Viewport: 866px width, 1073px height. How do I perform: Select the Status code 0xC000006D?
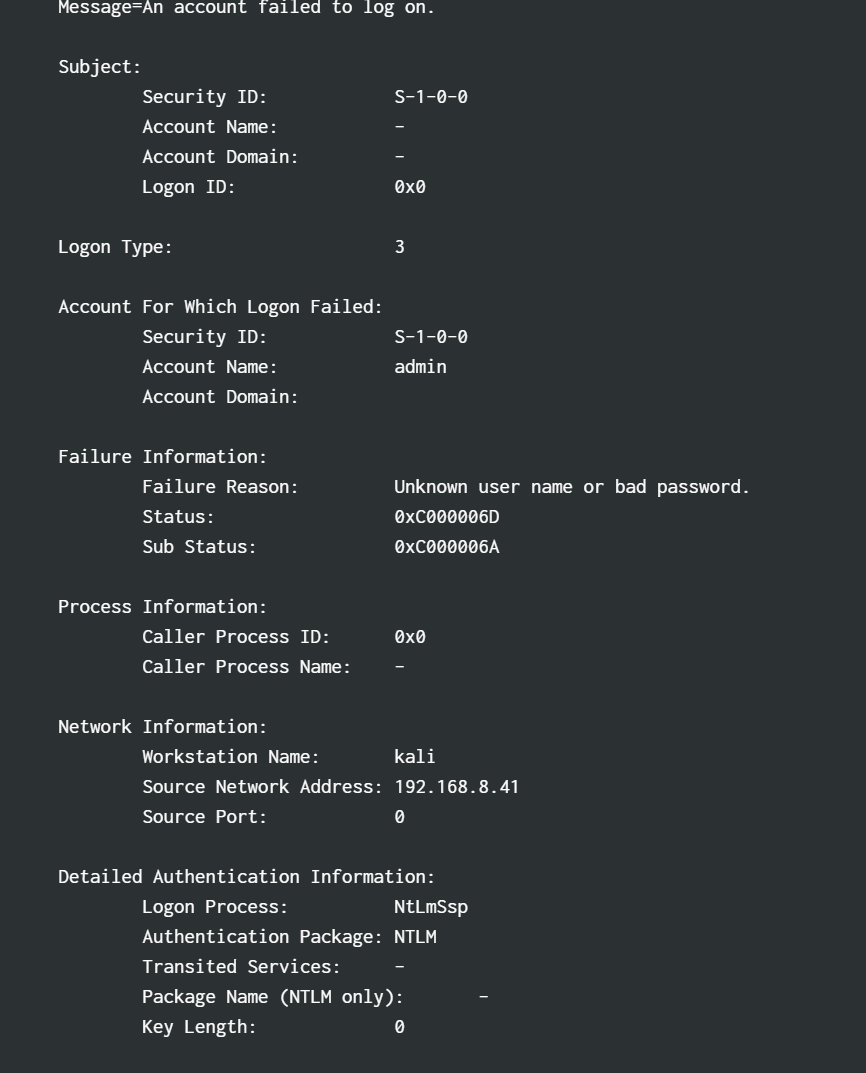(x=447, y=517)
